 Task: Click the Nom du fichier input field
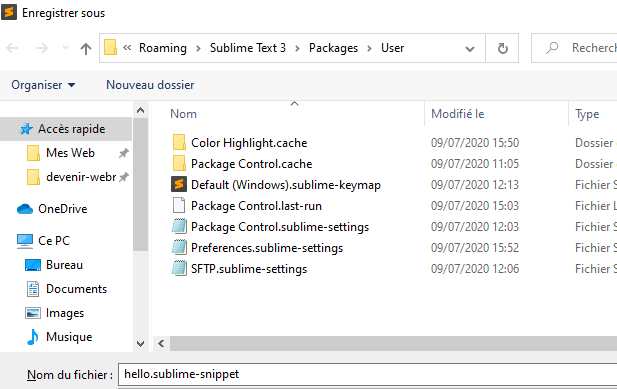click(368, 374)
